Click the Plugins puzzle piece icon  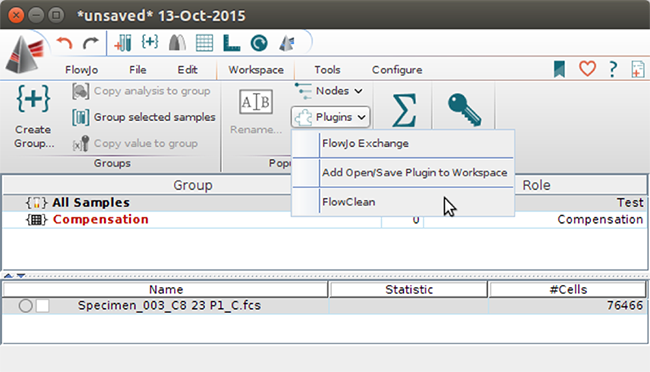pyautogui.click(x=303, y=117)
